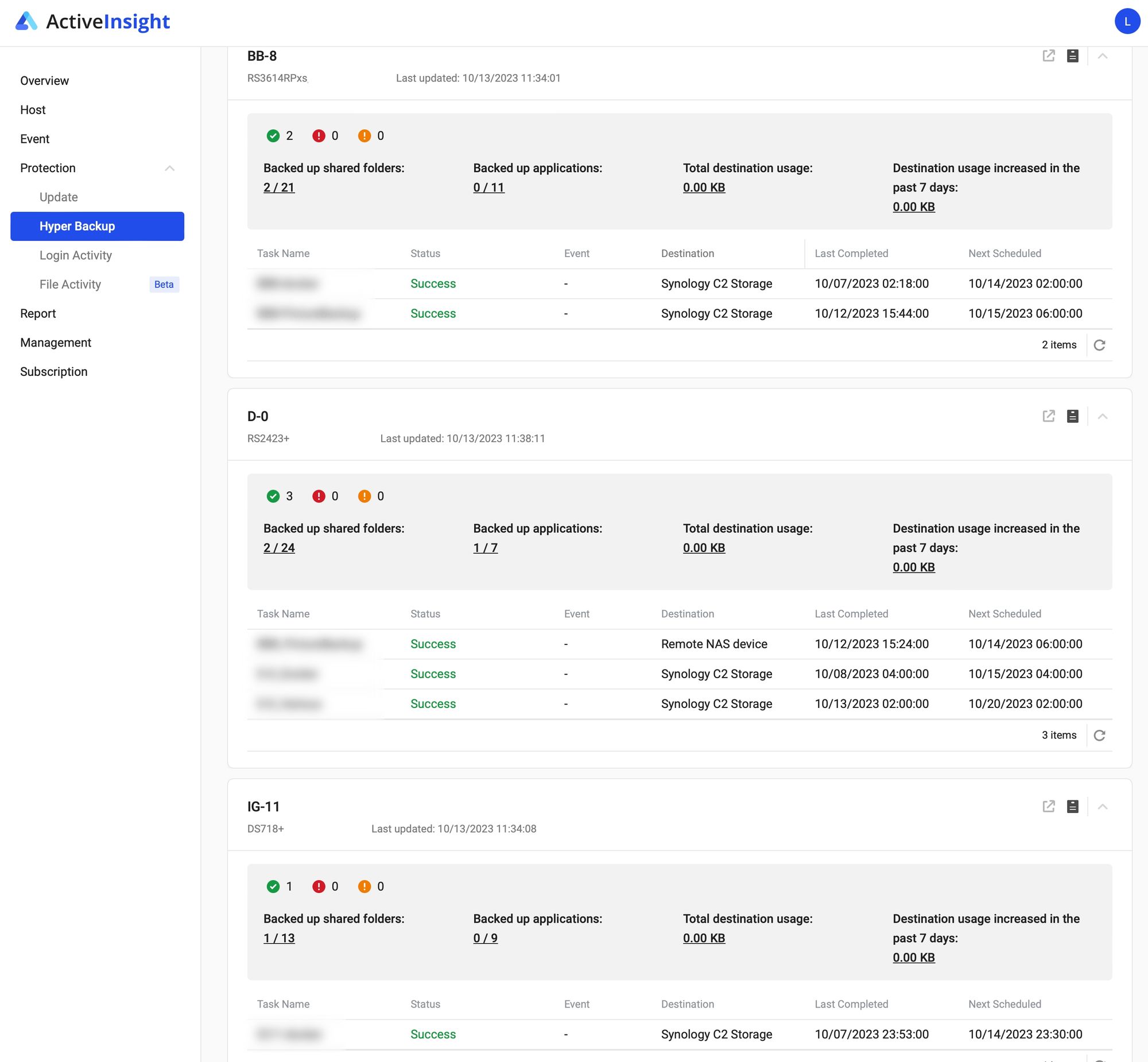This screenshot has height=1062, width=1148.
Task: Sort BB-8 table by Last Completed column
Action: pyautogui.click(x=851, y=254)
